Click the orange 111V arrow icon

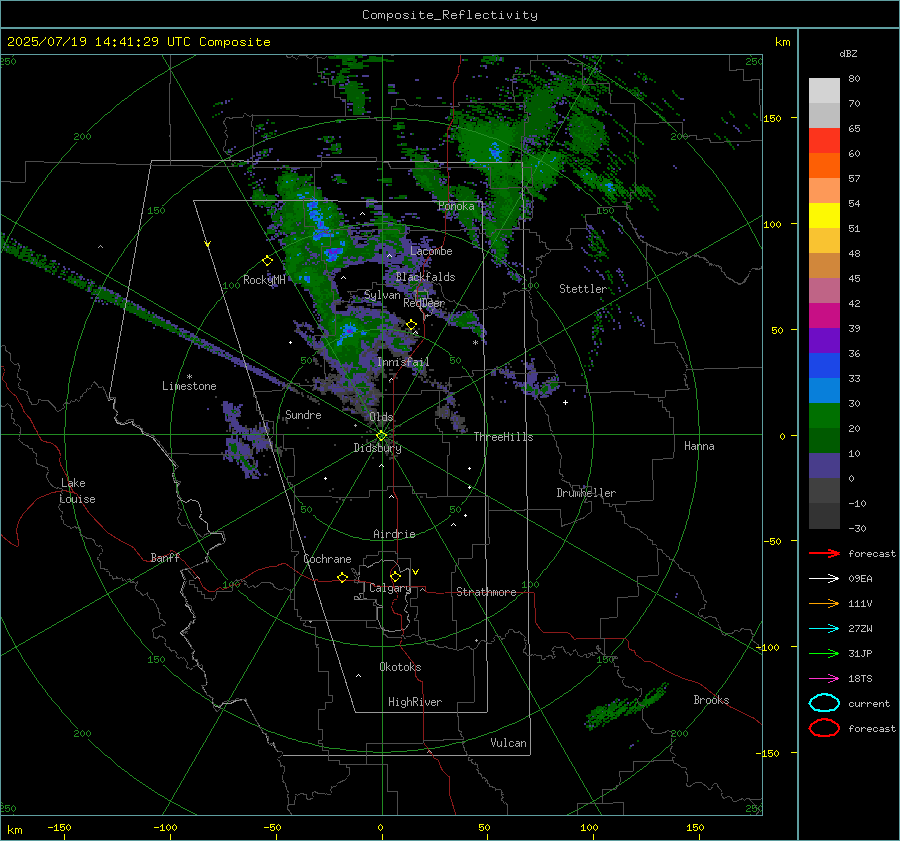coord(824,603)
